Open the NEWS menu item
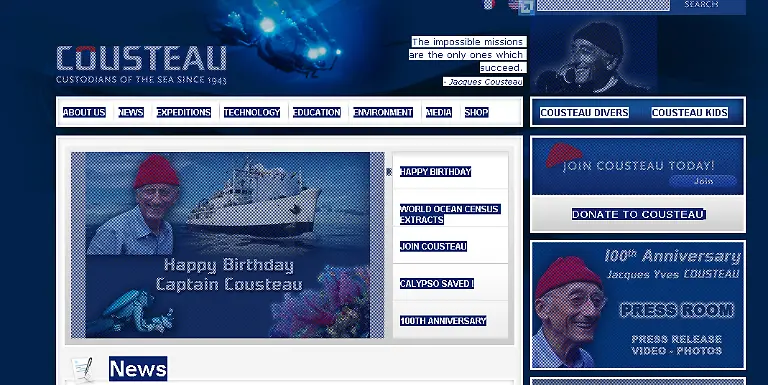 pyautogui.click(x=131, y=112)
